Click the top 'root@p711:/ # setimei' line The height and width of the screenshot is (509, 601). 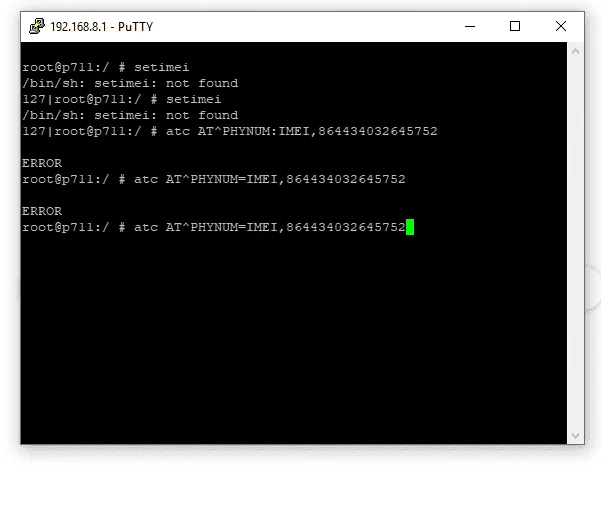point(105,67)
